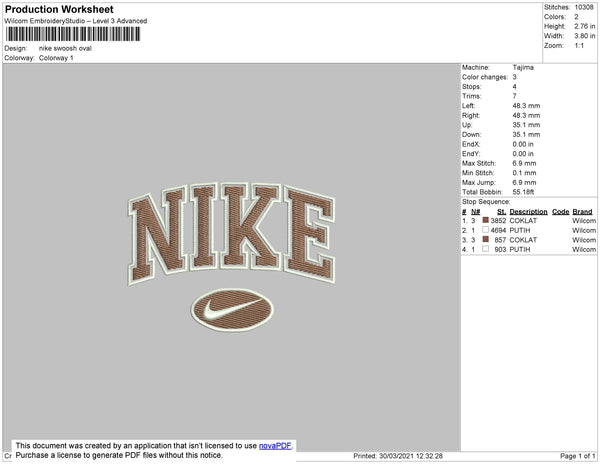Select the 'Colorway 1' value

pos(56,58)
